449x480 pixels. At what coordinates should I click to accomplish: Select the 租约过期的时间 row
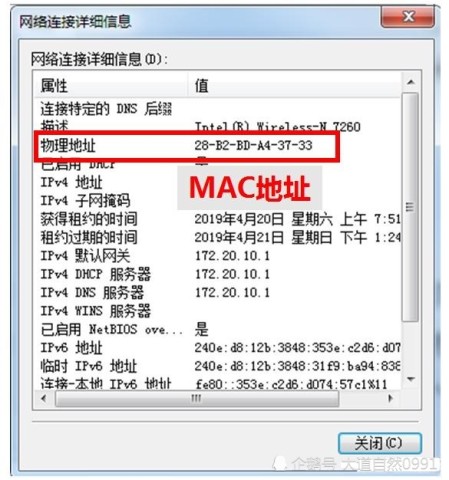(x=218, y=237)
